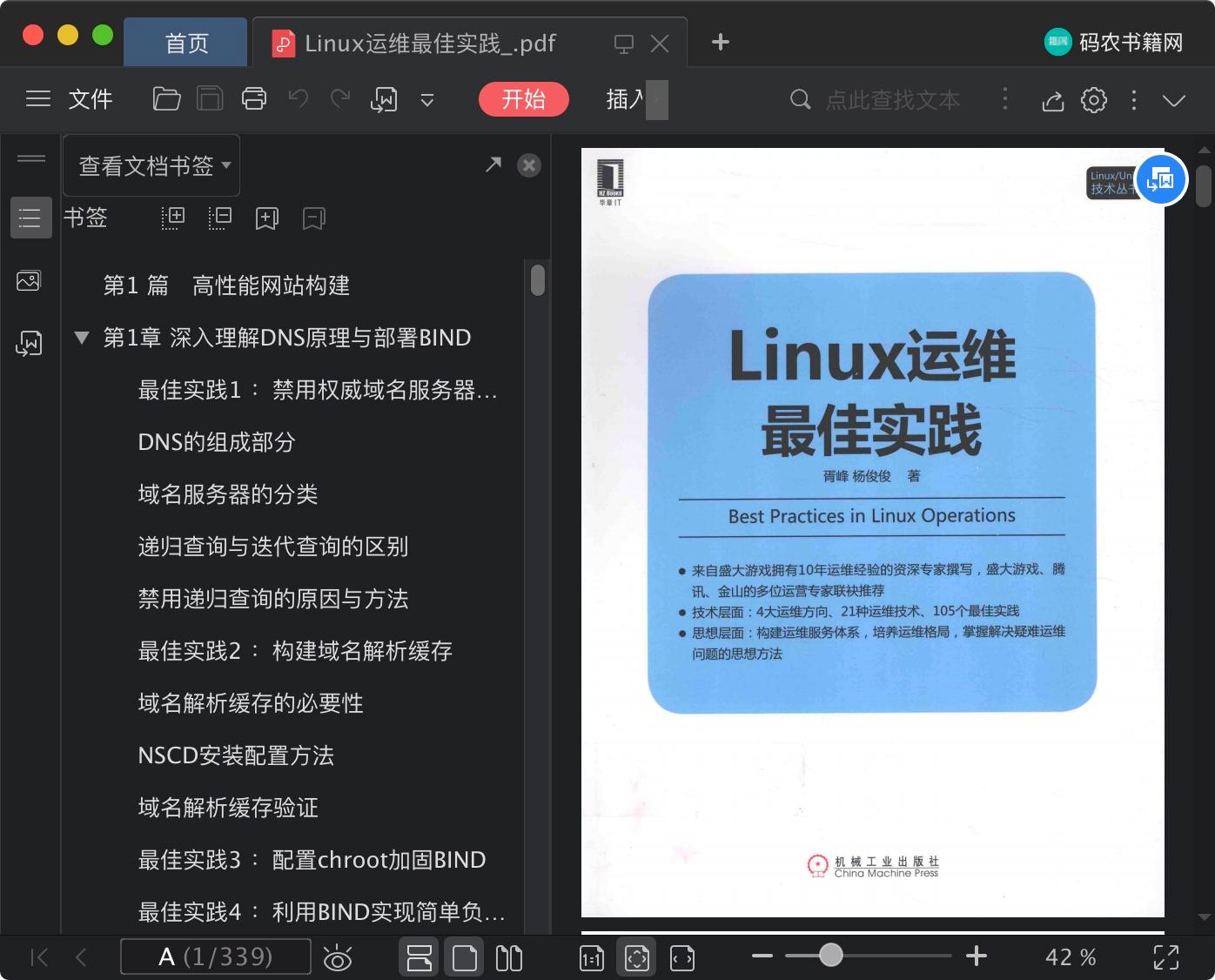Close the Linux运维最佳实践 PDF tab
The image size is (1215, 980).
coord(660,44)
